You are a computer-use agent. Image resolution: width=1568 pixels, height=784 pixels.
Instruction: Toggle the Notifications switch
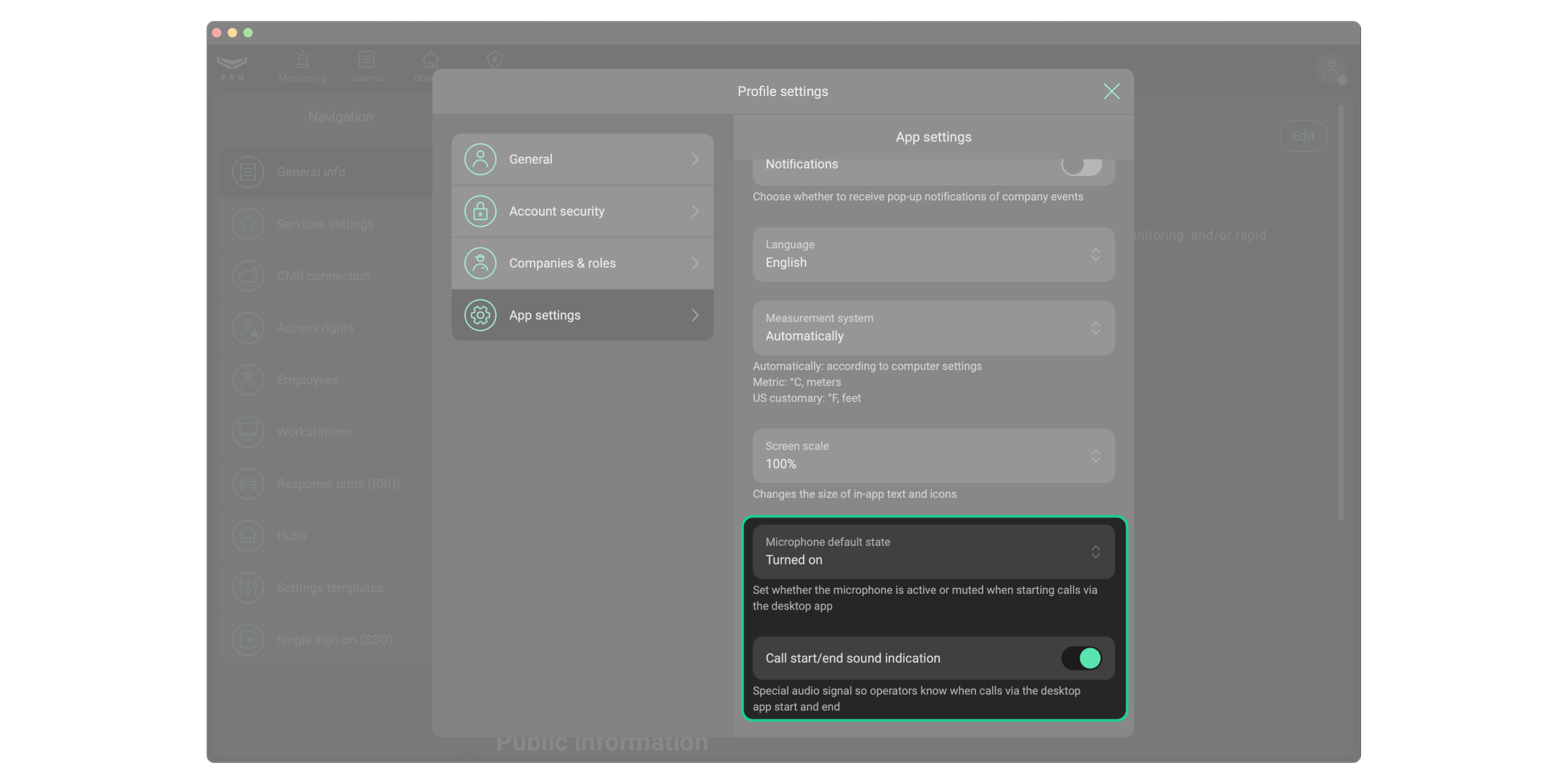click(1081, 165)
